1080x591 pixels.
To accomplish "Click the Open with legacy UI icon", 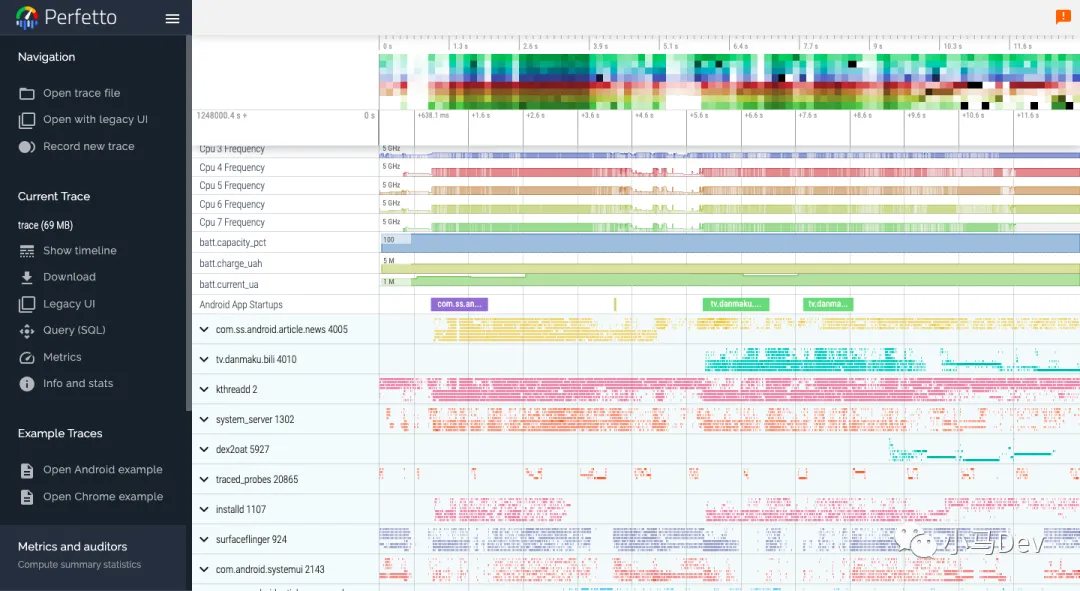I will pos(27,120).
